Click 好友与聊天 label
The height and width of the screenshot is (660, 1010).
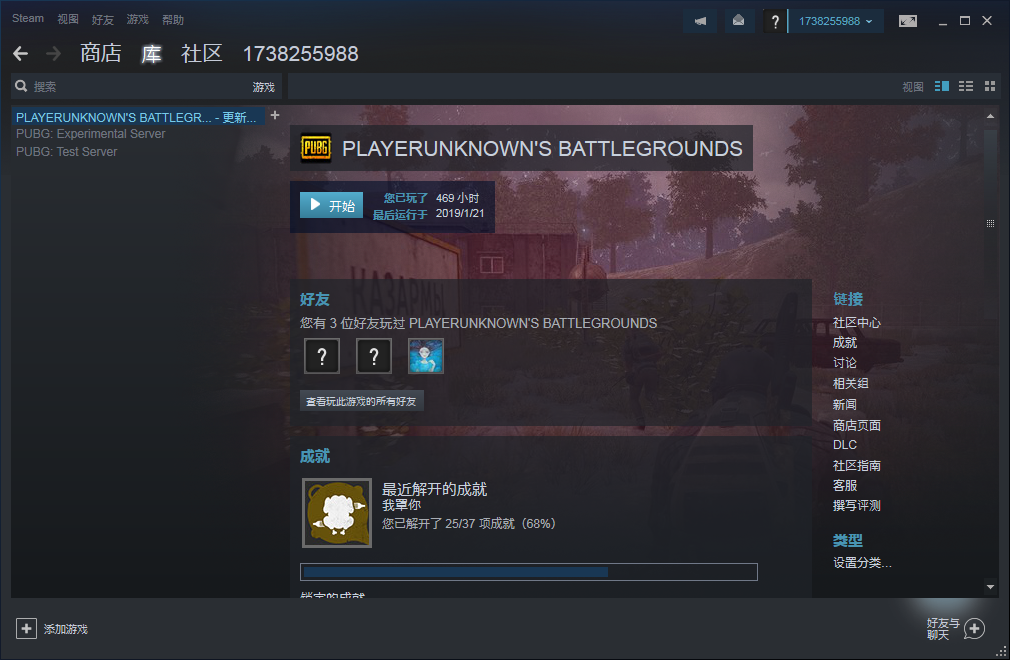coord(943,629)
